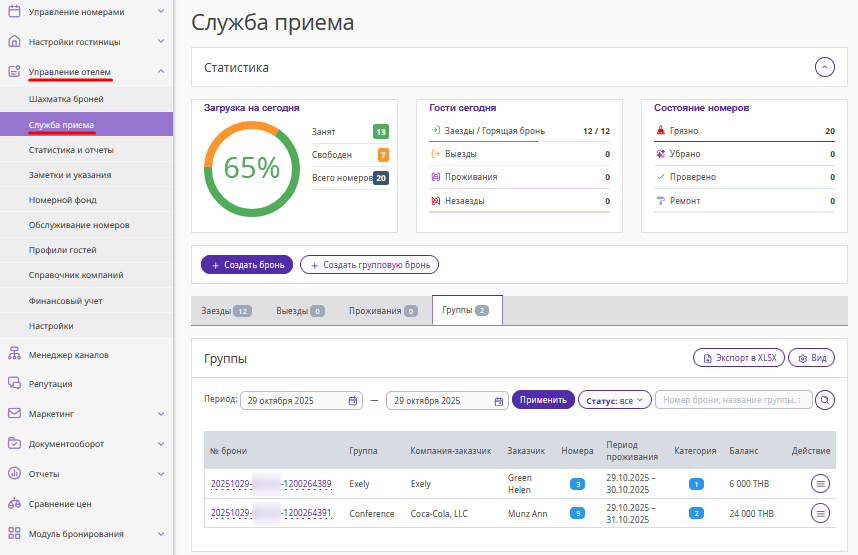Image resolution: width=858 pixels, height=555 pixels.
Task: Click Экспорт в XLSX button
Action: 737,357
